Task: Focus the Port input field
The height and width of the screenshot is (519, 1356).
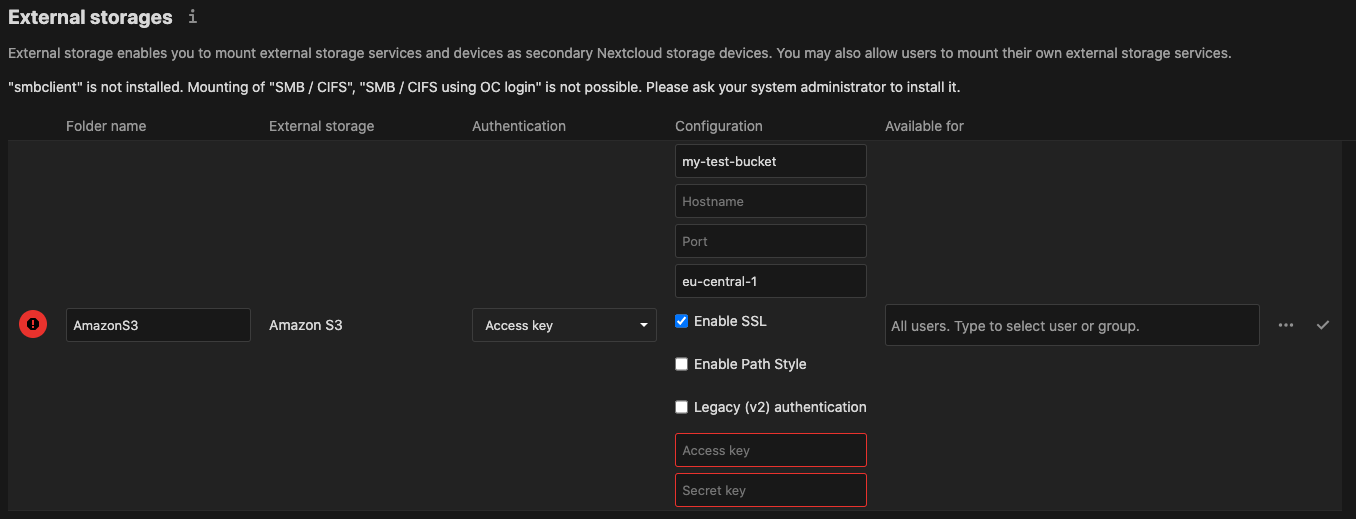Action: (x=770, y=241)
